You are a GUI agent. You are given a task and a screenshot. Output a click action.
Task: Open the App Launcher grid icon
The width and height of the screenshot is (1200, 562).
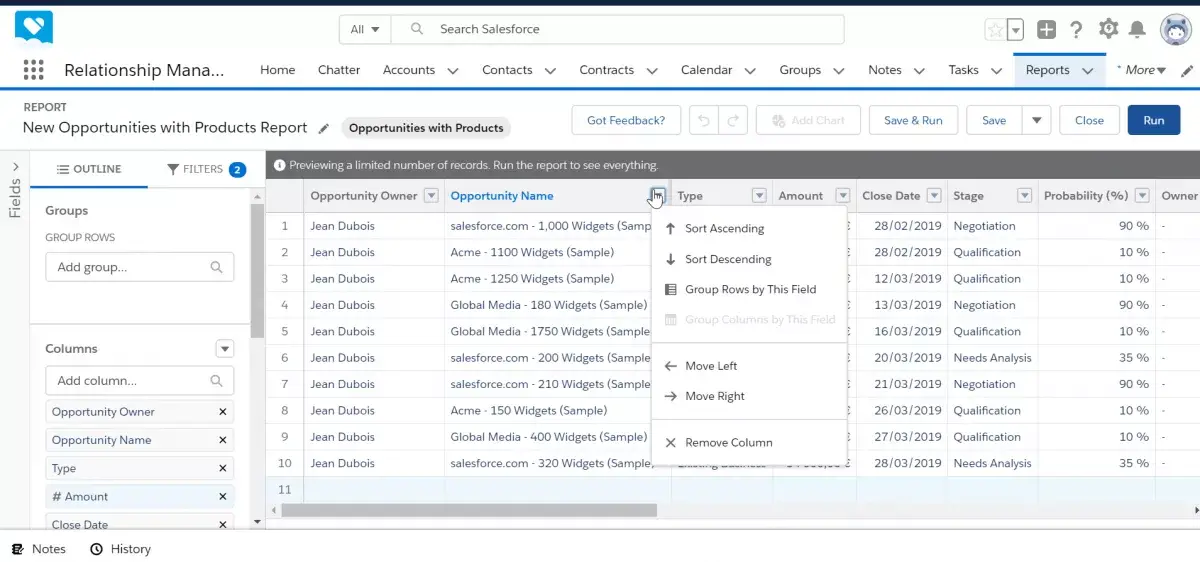(33, 70)
